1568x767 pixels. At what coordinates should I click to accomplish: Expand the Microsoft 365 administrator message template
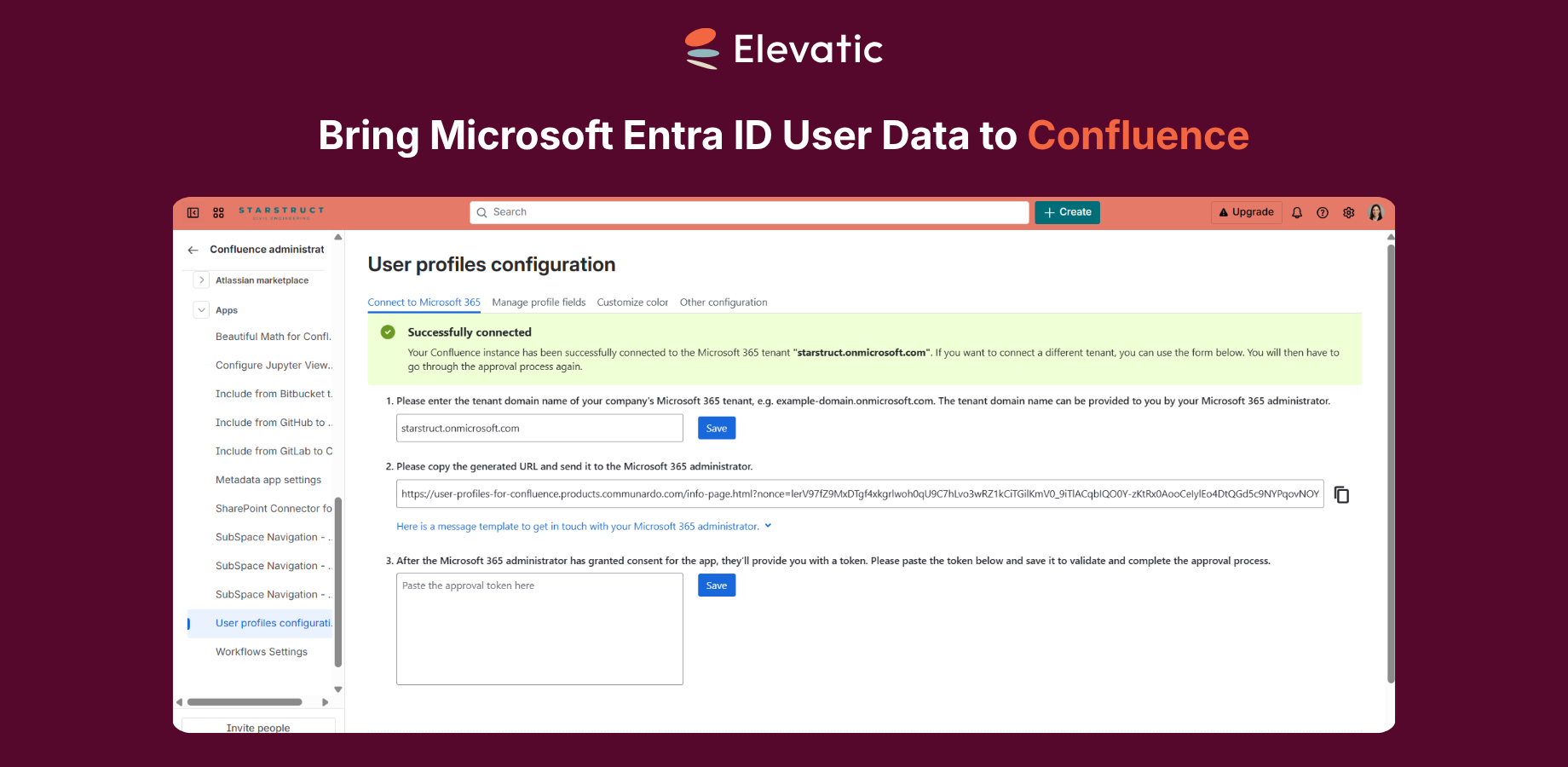coord(768,526)
